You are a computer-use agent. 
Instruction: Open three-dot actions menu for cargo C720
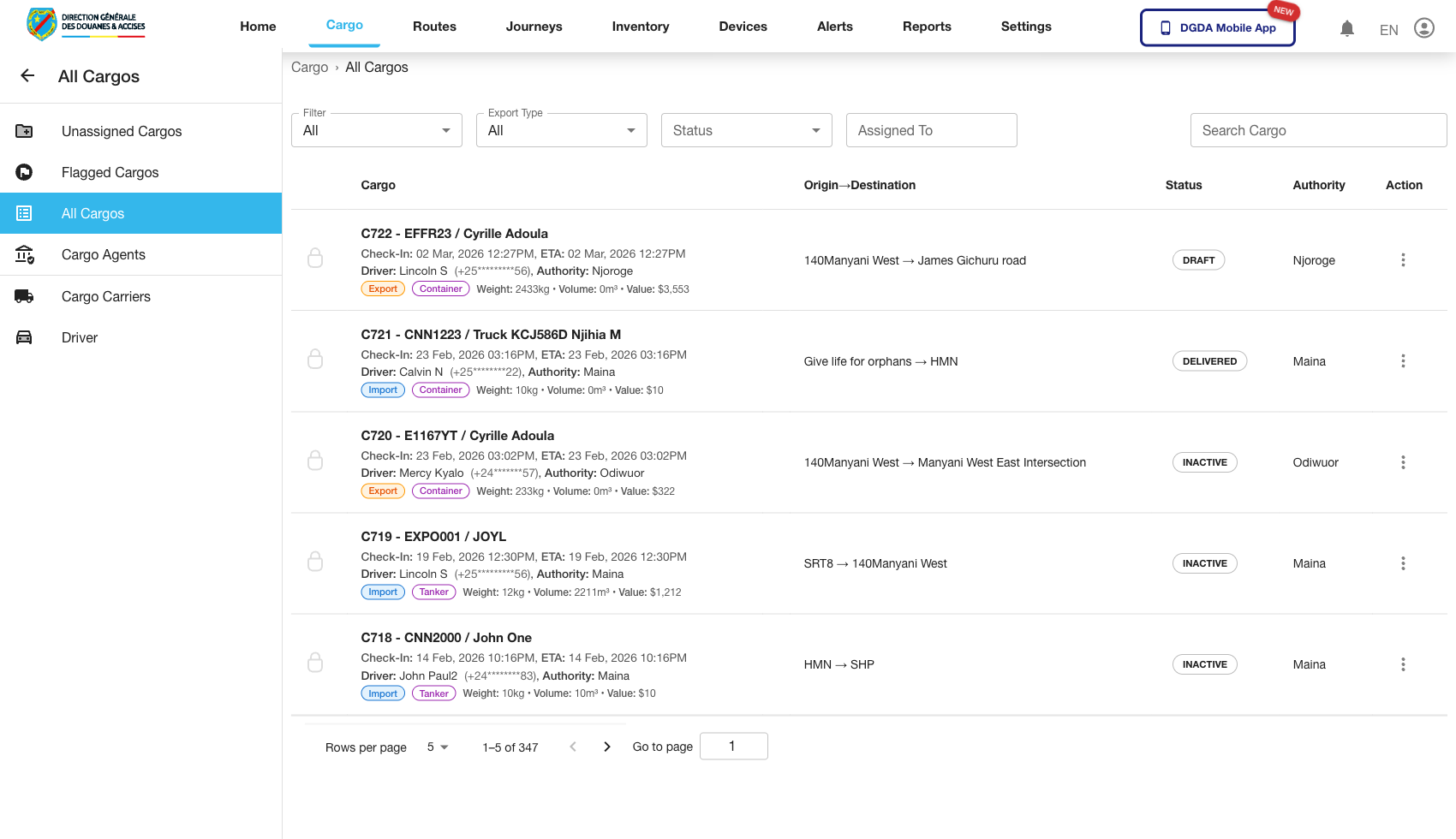pos(1402,462)
